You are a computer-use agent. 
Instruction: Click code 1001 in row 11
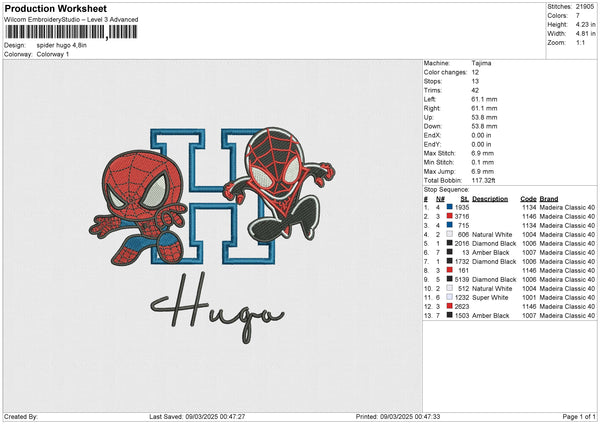[x=529, y=297]
